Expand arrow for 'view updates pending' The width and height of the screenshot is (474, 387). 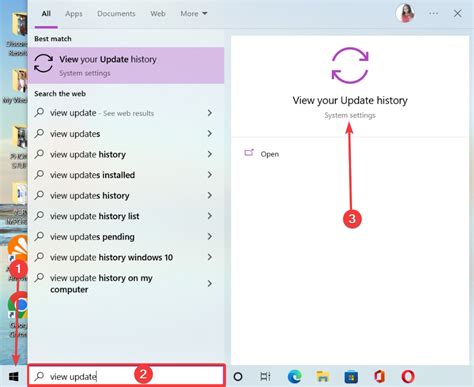click(210, 236)
